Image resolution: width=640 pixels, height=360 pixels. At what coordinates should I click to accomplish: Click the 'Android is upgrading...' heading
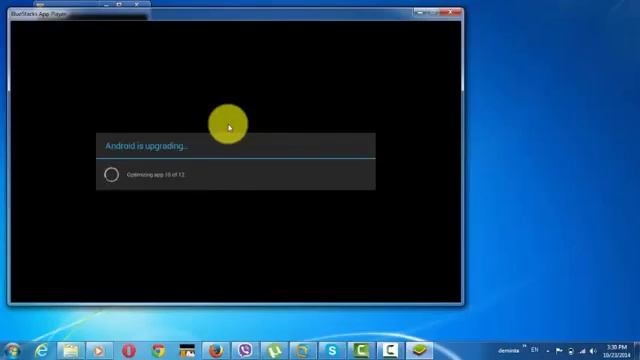[147, 146]
